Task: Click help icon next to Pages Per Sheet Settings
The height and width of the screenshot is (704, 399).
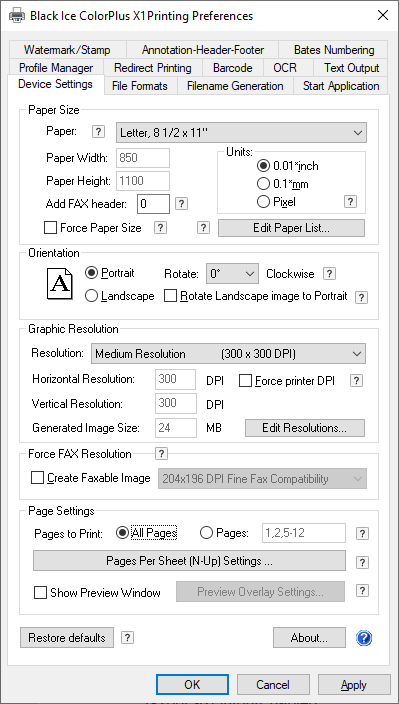Action: click(362, 562)
